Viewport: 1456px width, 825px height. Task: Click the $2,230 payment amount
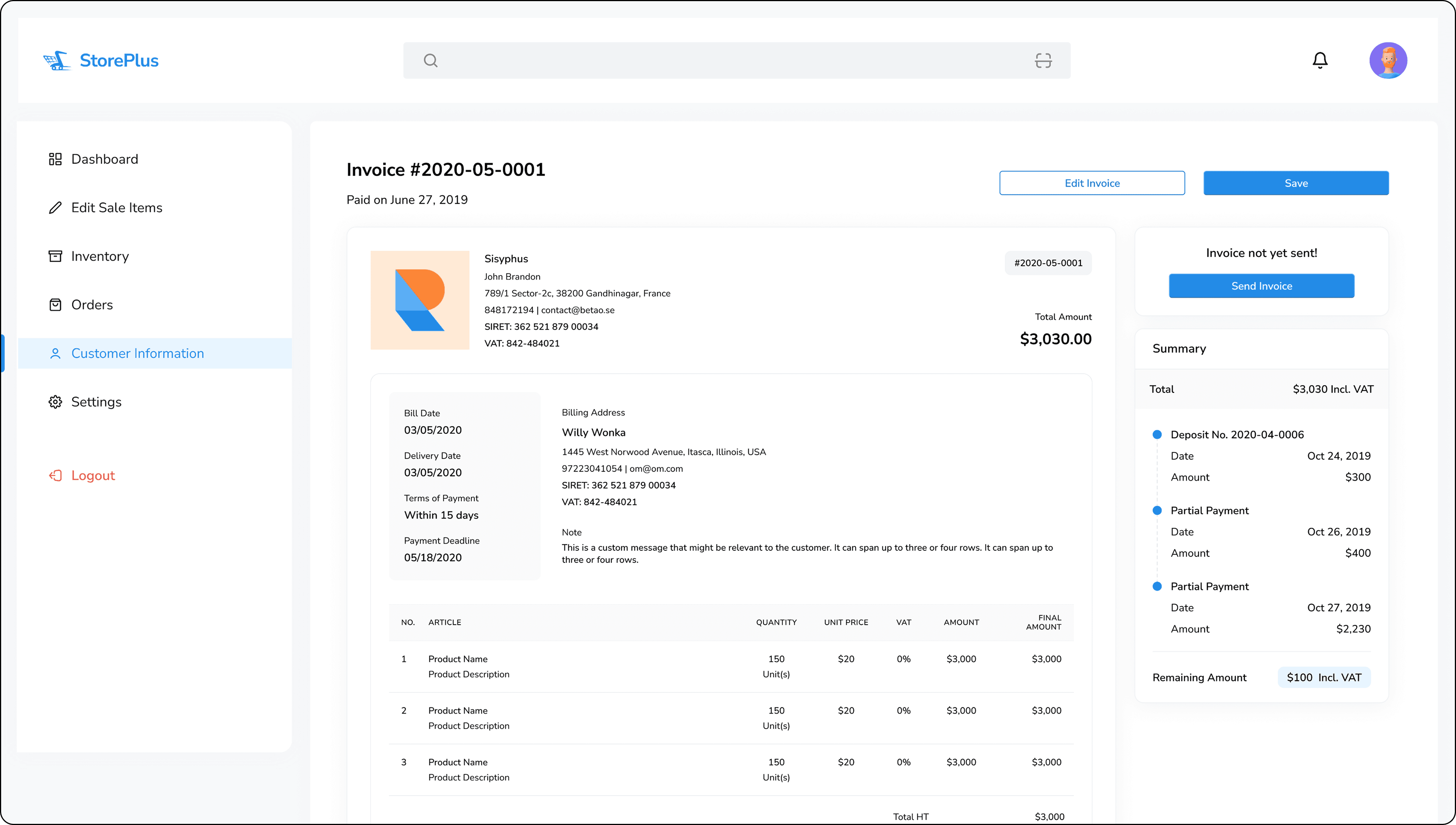(x=1353, y=629)
